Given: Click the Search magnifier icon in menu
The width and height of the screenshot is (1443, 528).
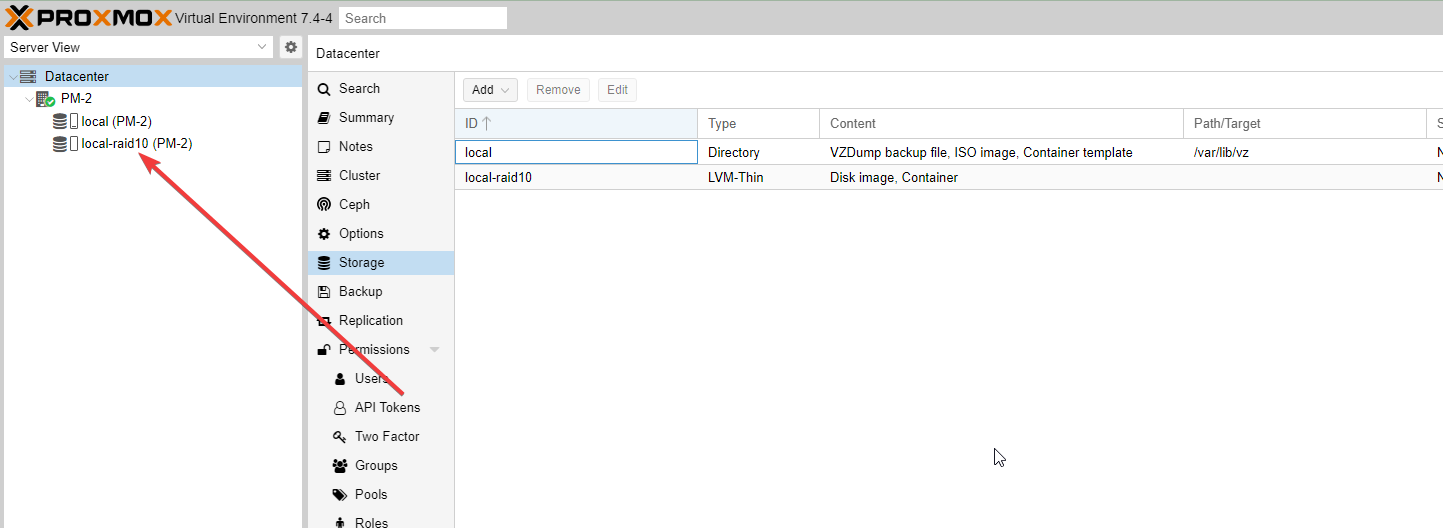Looking at the screenshot, I should (x=323, y=89).
